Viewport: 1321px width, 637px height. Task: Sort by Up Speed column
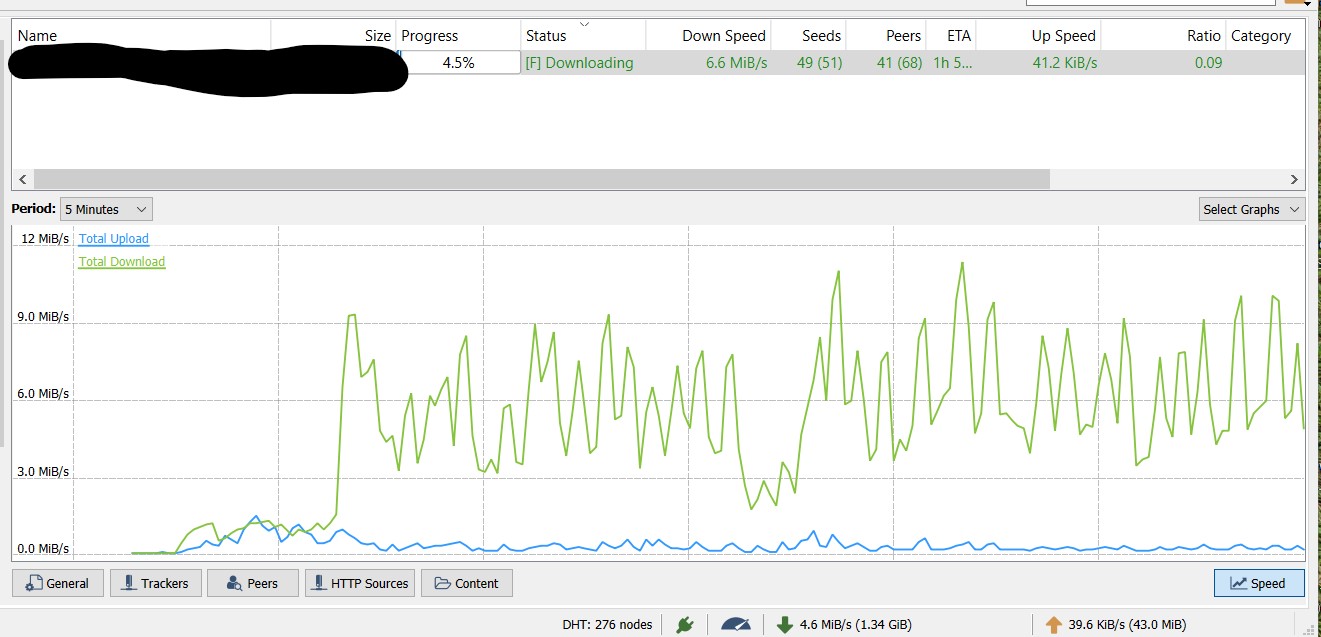click(x=1039, y=35)
